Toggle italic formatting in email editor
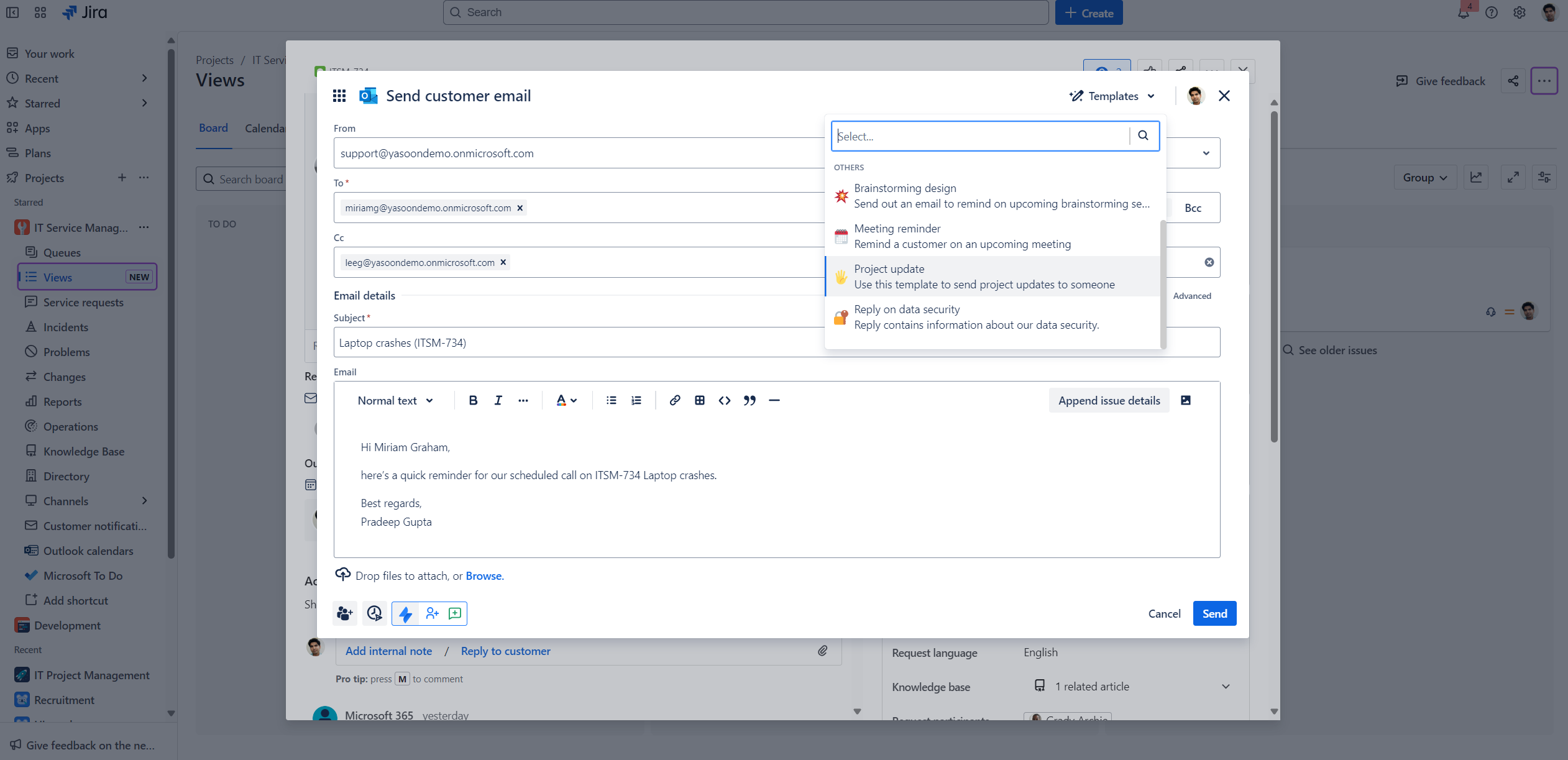 pos(498,400)
